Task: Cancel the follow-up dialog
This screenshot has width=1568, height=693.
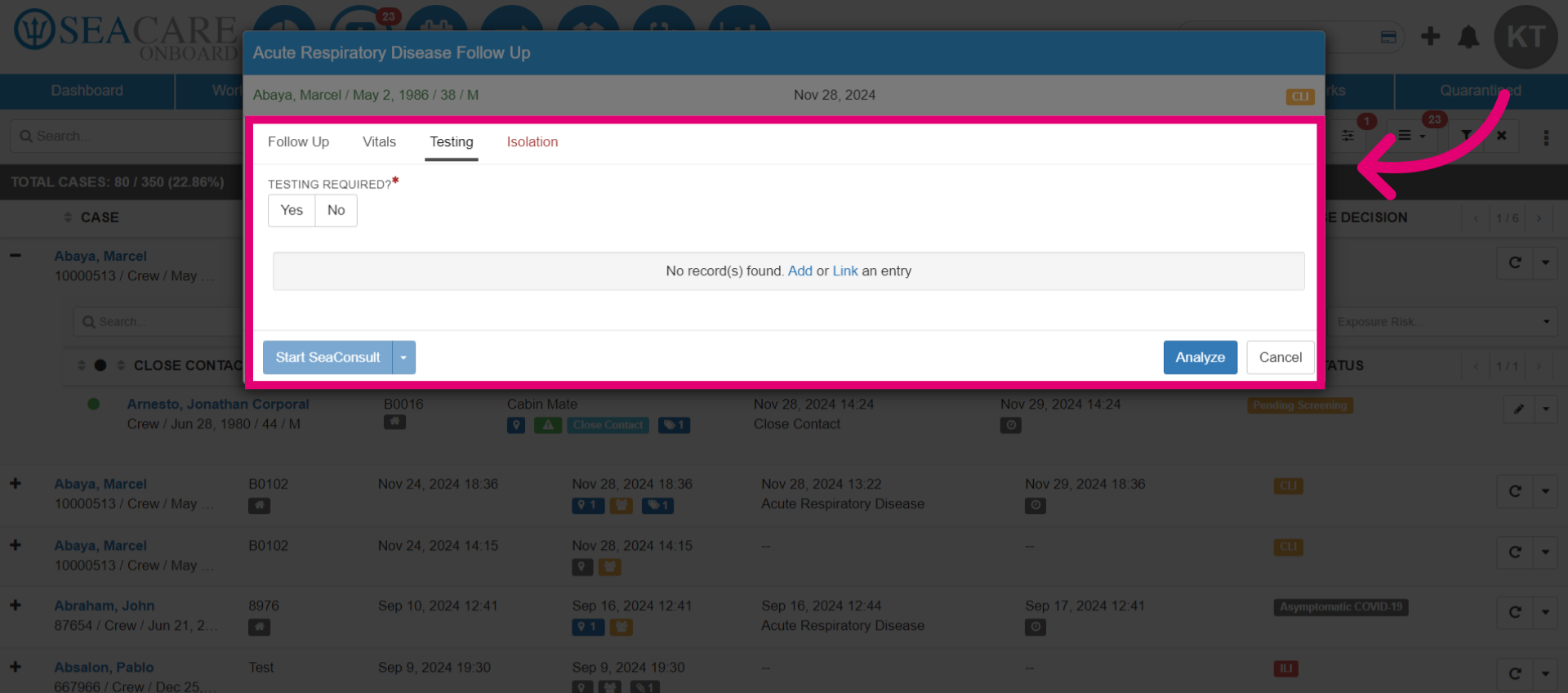Action: pos(1280,357)
